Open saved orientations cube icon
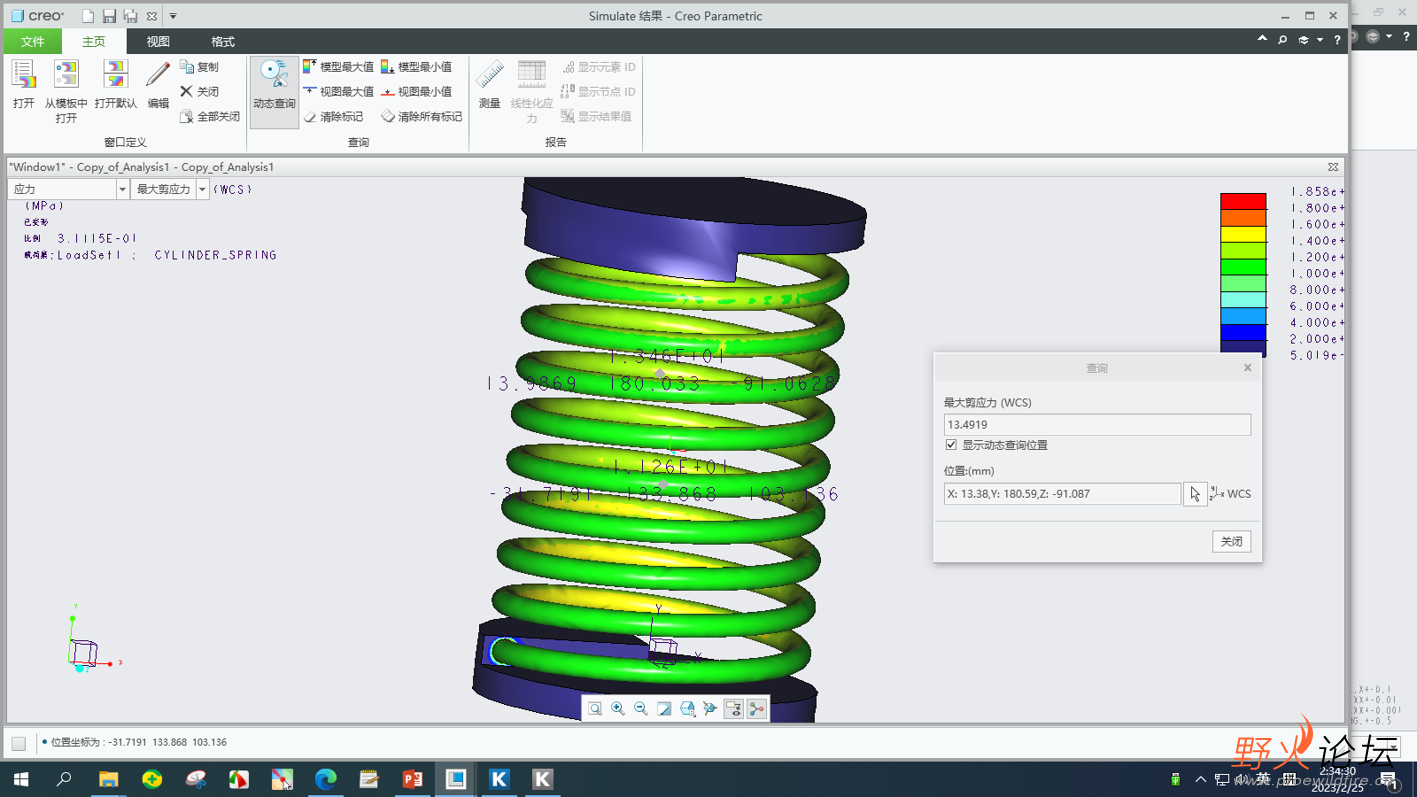This screenshot has height=797, width=1417. [687, 709]
